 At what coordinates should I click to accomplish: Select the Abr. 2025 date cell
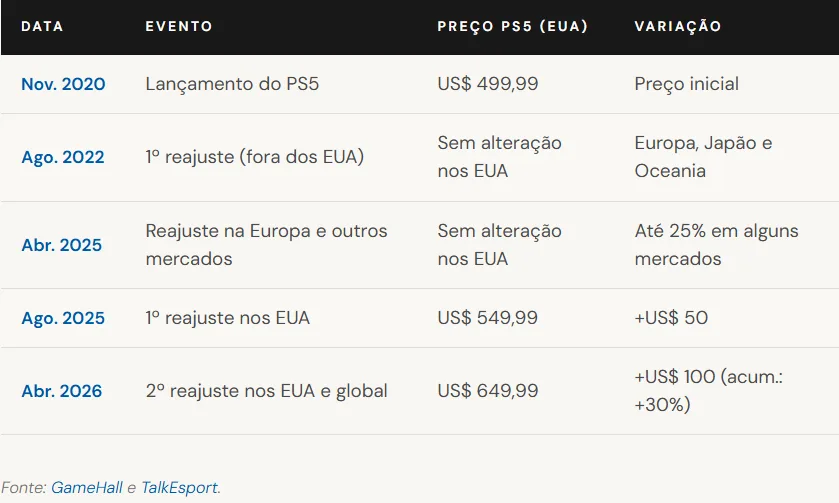(x=61, y=245)
